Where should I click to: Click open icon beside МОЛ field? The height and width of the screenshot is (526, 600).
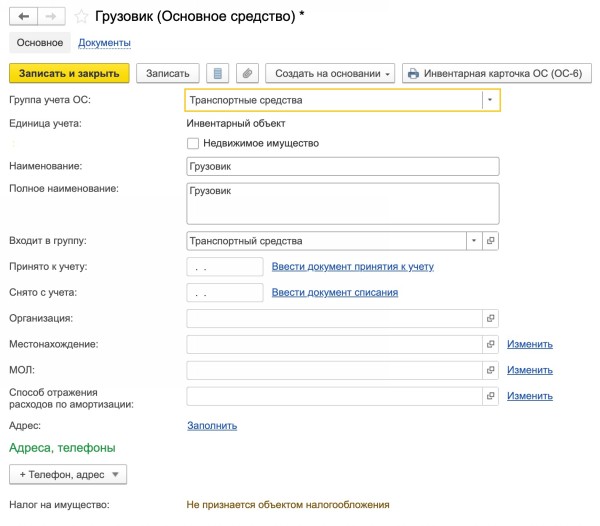click(491, 370)
